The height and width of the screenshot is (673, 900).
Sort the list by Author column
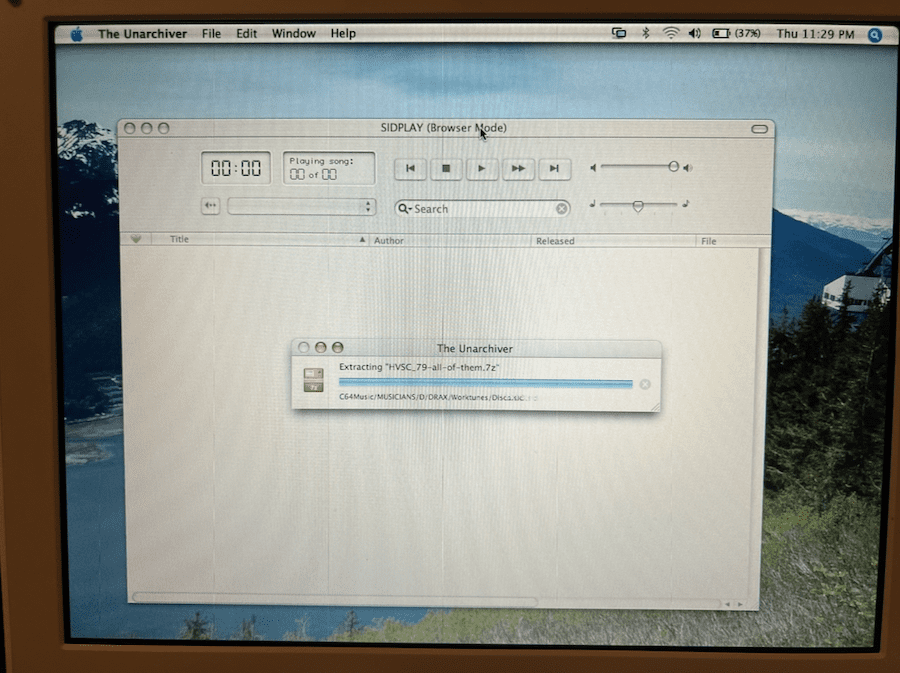[389, 240]
